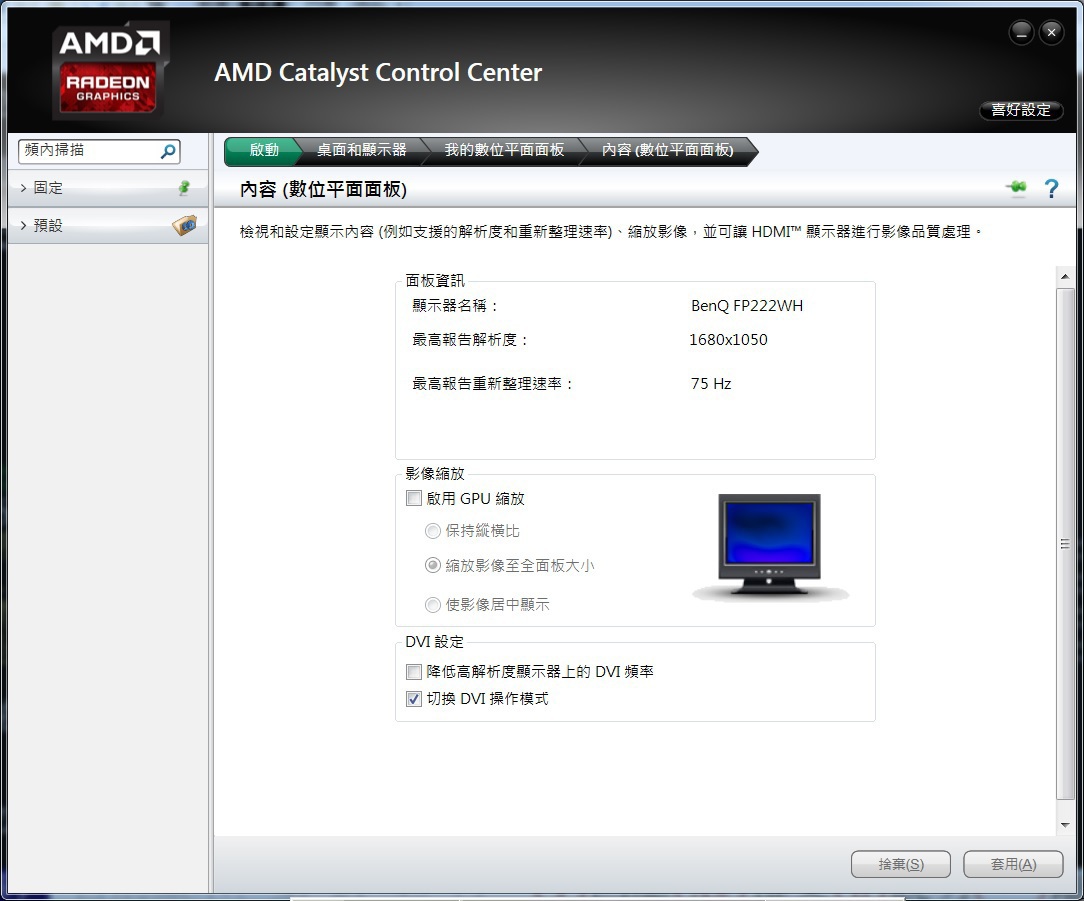1084x901 pixels.
Task: Click the green pin page icon
Action: coord(1016,187)
